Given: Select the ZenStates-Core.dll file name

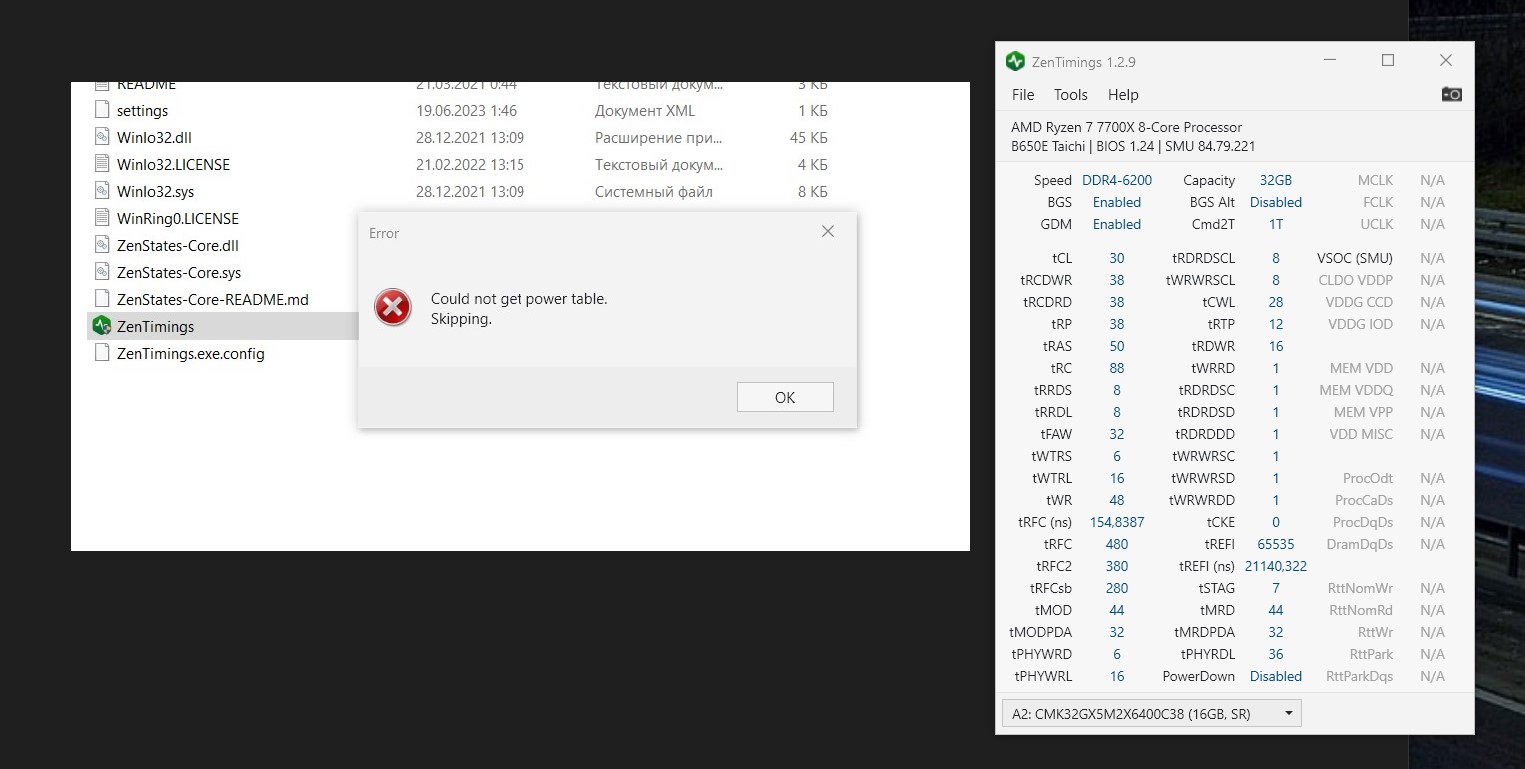Looking at the screenshot, I should pos(178,246).
